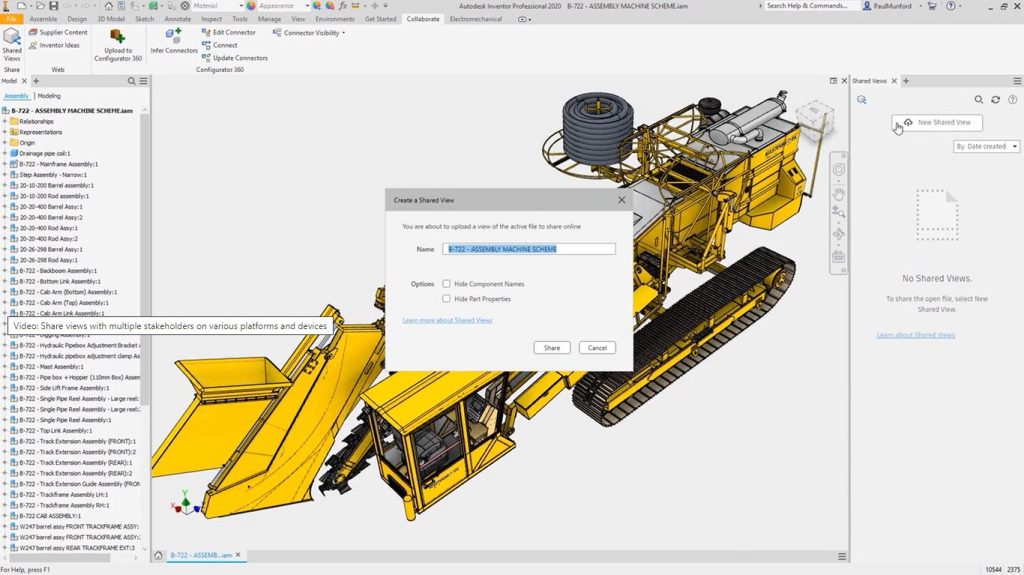Run the Infer Connectors tool
This screenshot has width=1024, height=575.
(174, 41)
